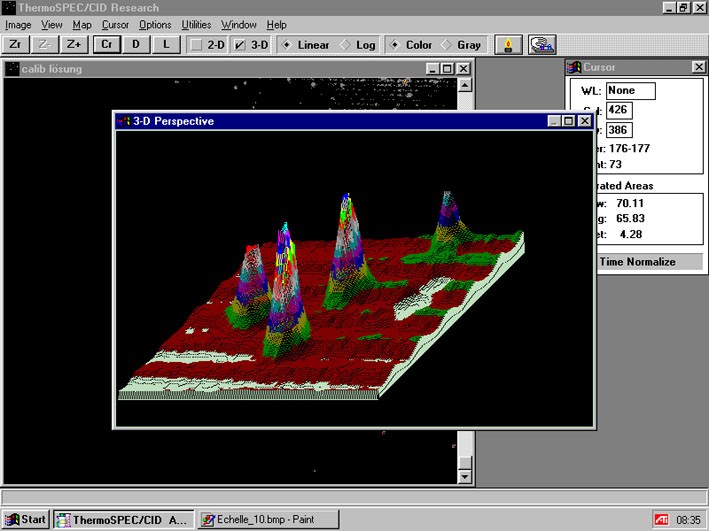Click the 176-177 value in Cursor panel
The image size is (709, 531).
629,148
